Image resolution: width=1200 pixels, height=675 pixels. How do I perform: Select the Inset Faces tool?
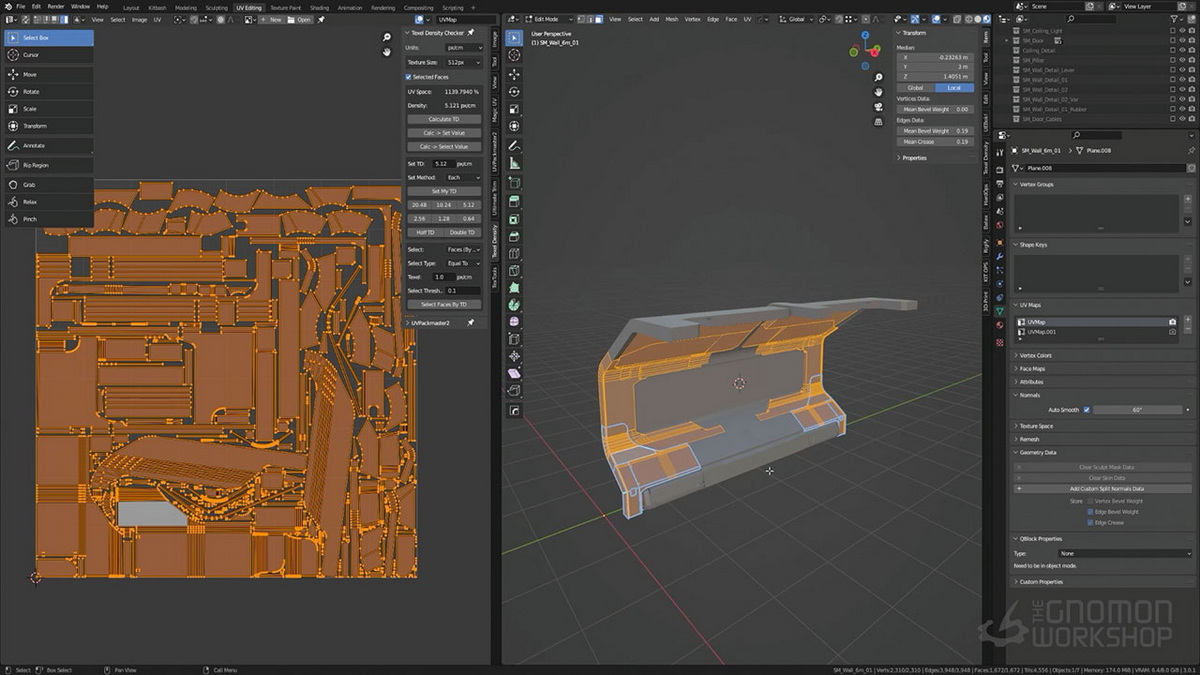(514, 218)
